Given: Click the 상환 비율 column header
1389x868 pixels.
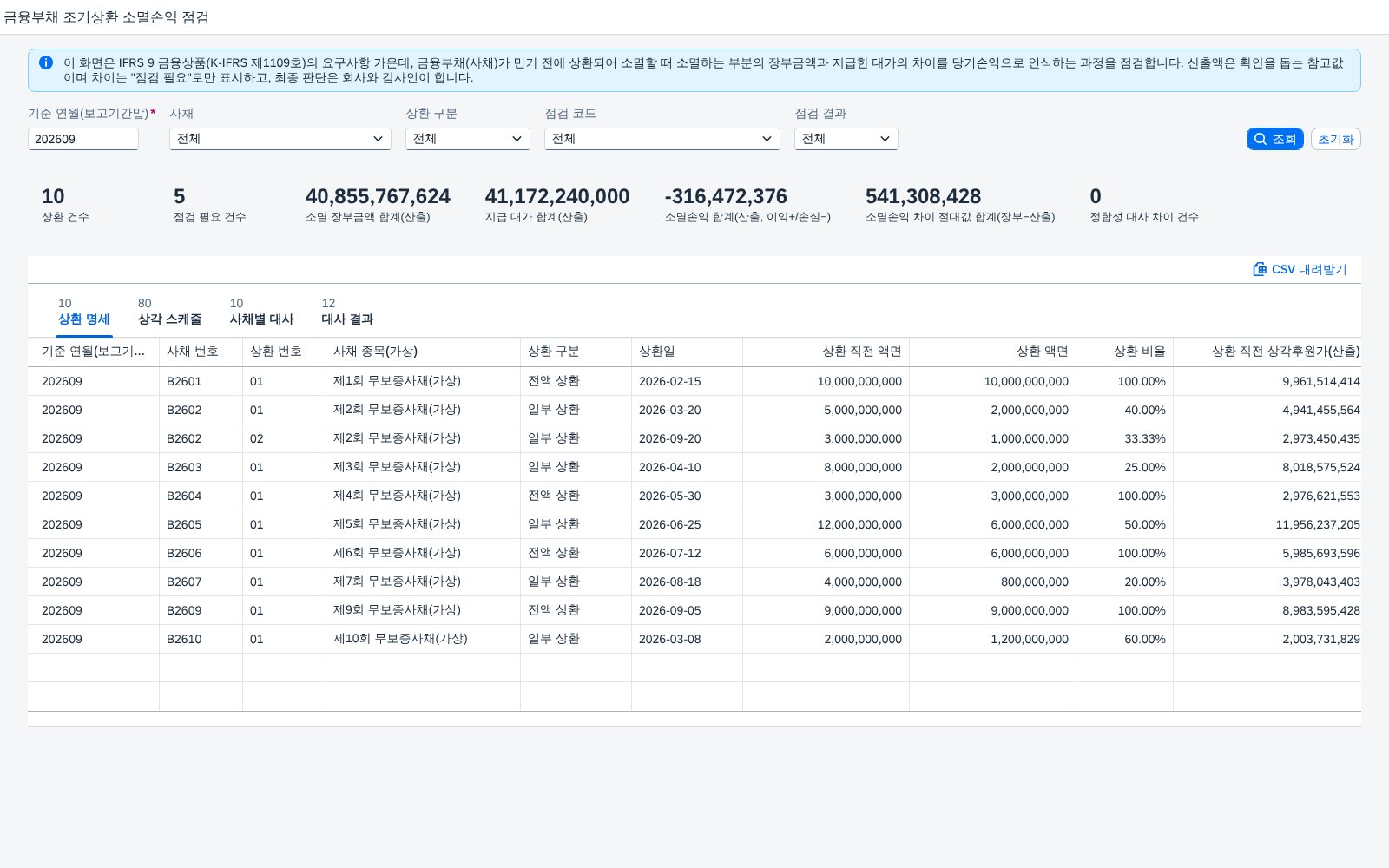Looking at the screenshot, I should pos(1124,352).
